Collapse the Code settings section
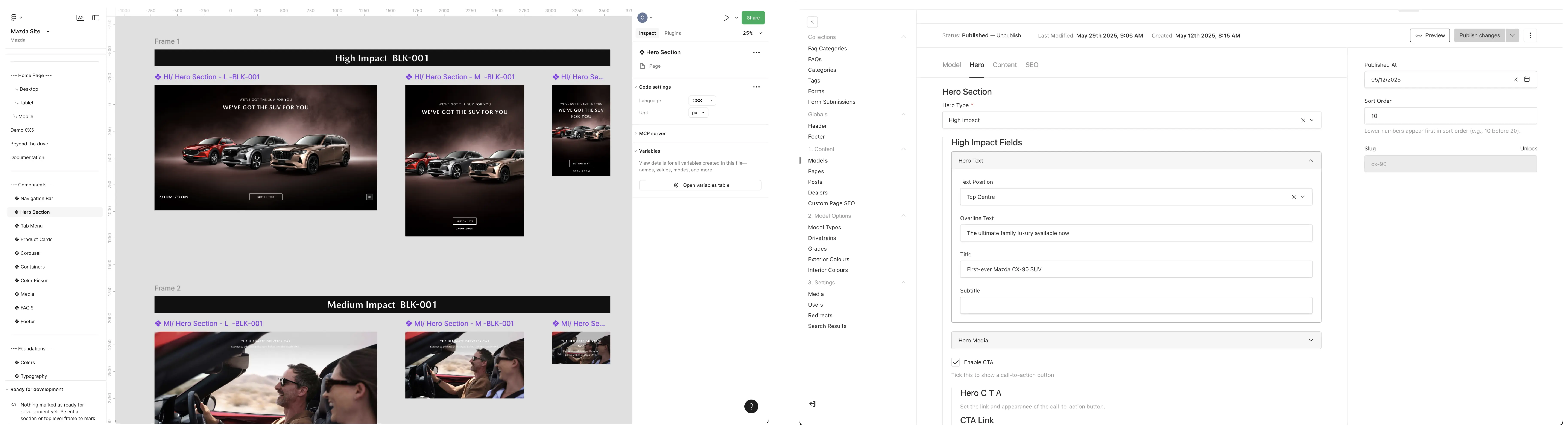The image size is (1568, 431). pyautogui.click(x=635, y=87)
